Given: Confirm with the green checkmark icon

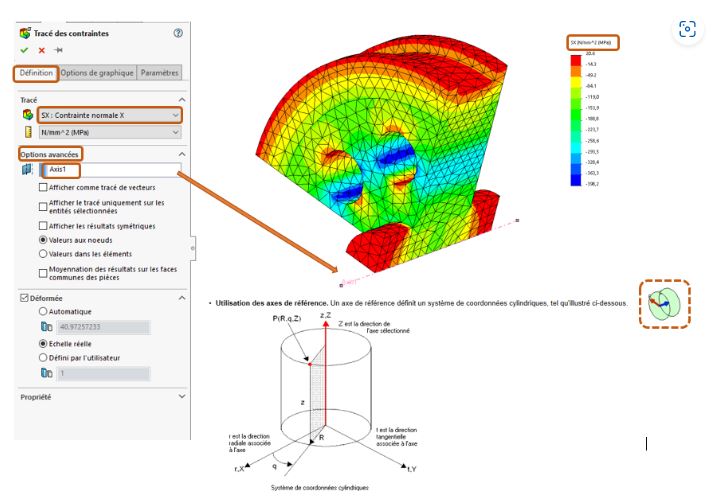Looking at the screenshot, I should click(24, 50).
